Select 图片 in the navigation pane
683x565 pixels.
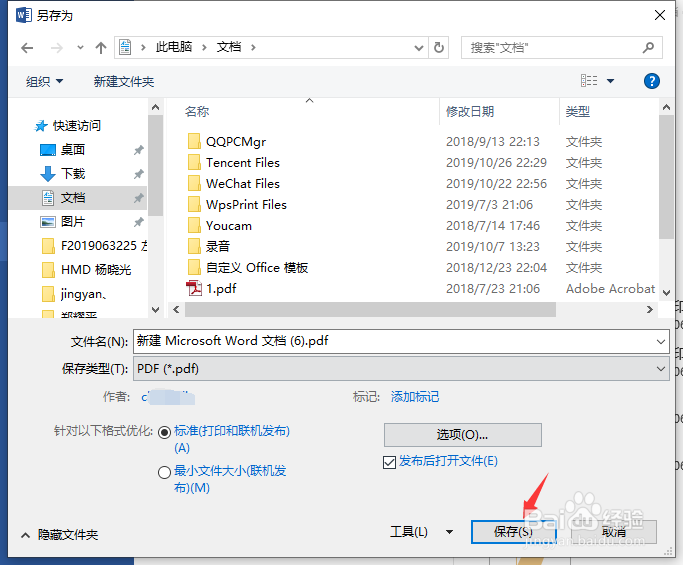pyautogui.click(x=72, y=222)
